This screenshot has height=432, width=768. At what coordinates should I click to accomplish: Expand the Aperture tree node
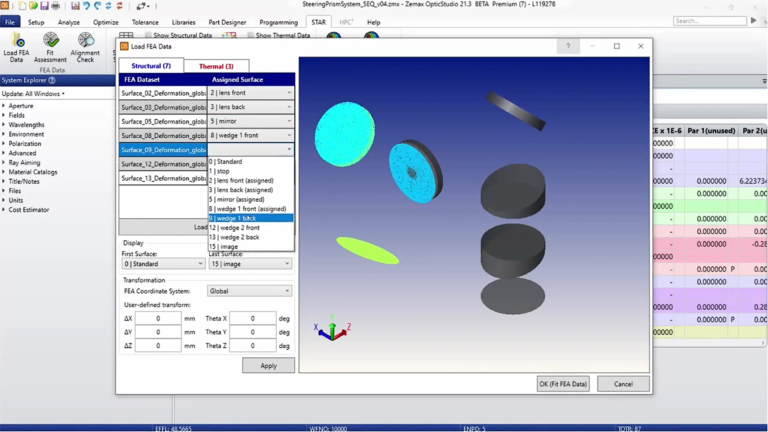4,106
